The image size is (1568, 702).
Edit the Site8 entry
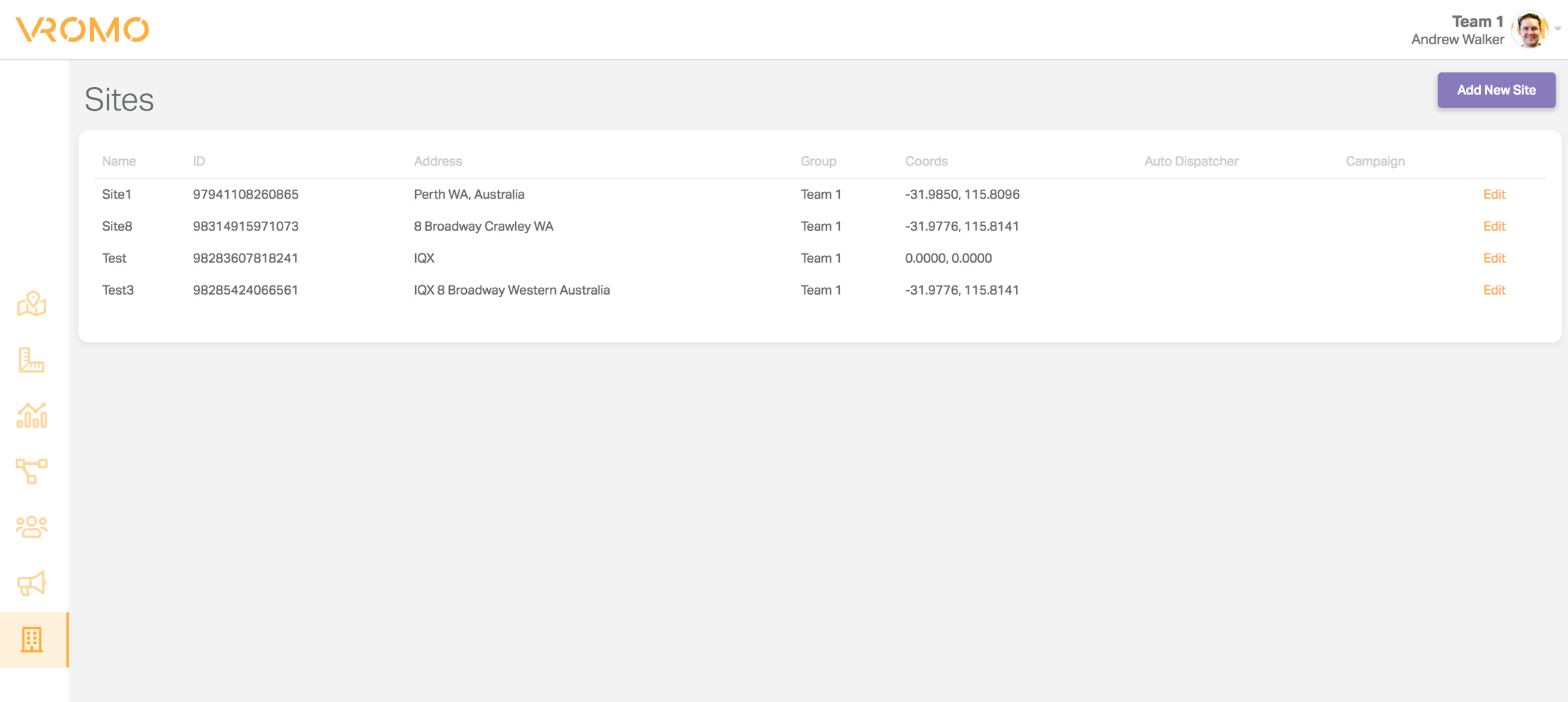point(1494,227)
